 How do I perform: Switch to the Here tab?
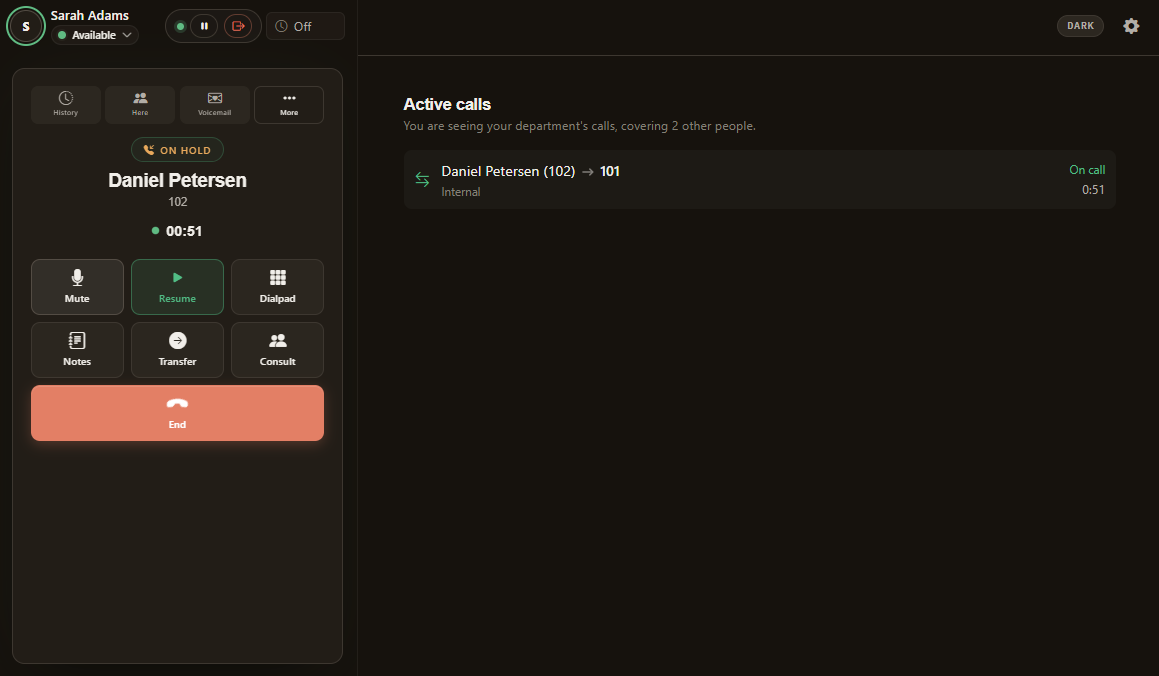[140, 104]
